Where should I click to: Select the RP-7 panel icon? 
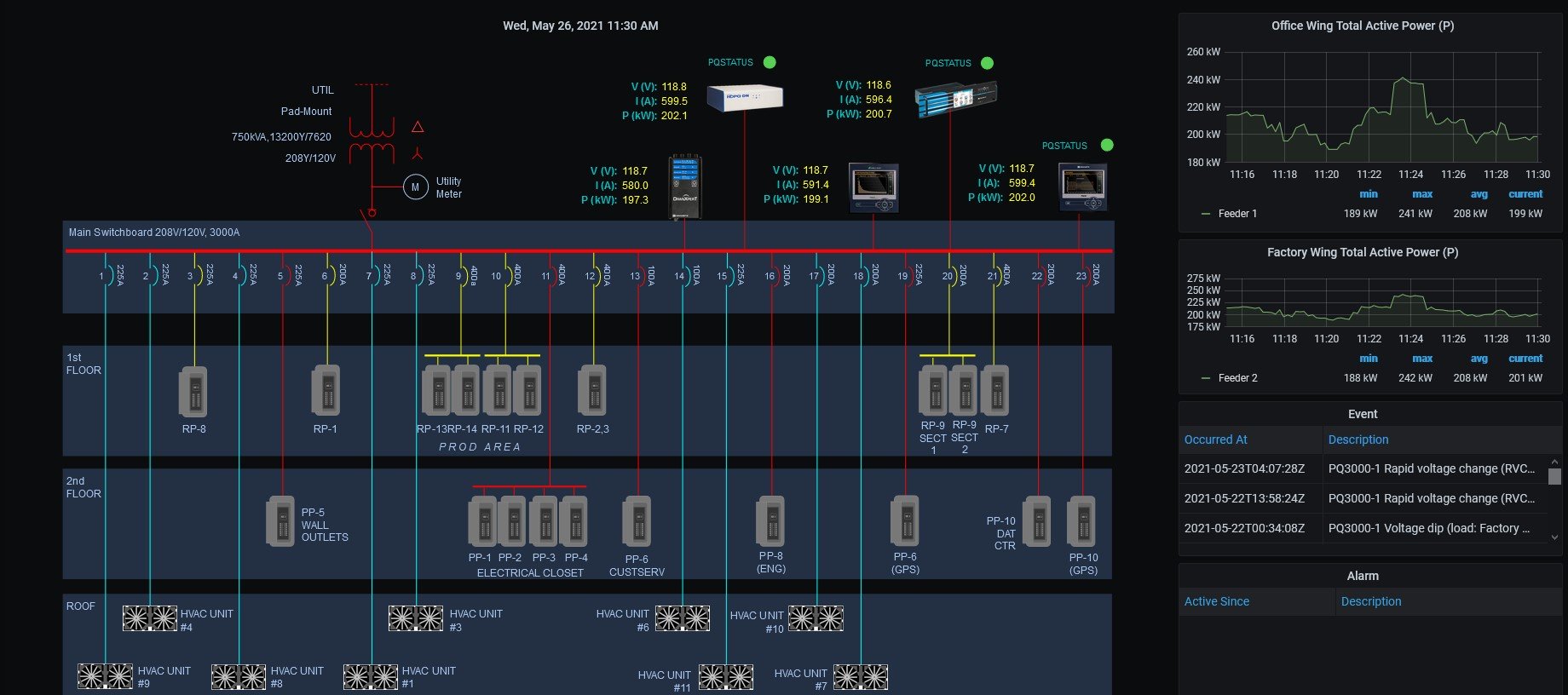coord(995,391)
